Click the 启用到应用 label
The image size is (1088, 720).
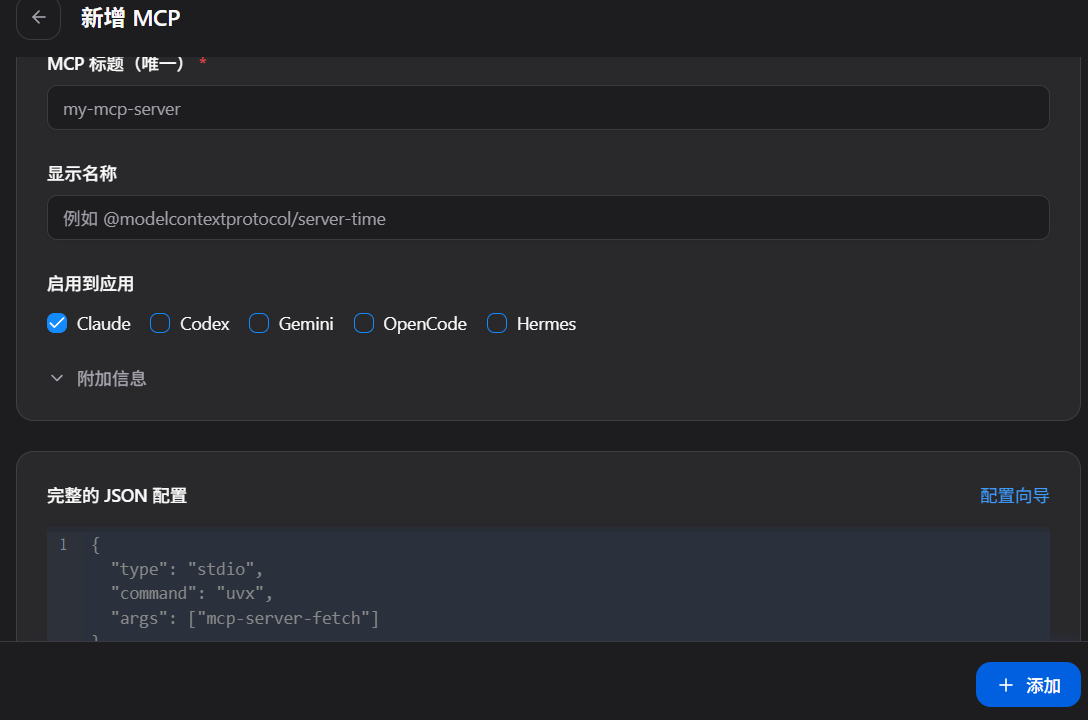[90, 284]
